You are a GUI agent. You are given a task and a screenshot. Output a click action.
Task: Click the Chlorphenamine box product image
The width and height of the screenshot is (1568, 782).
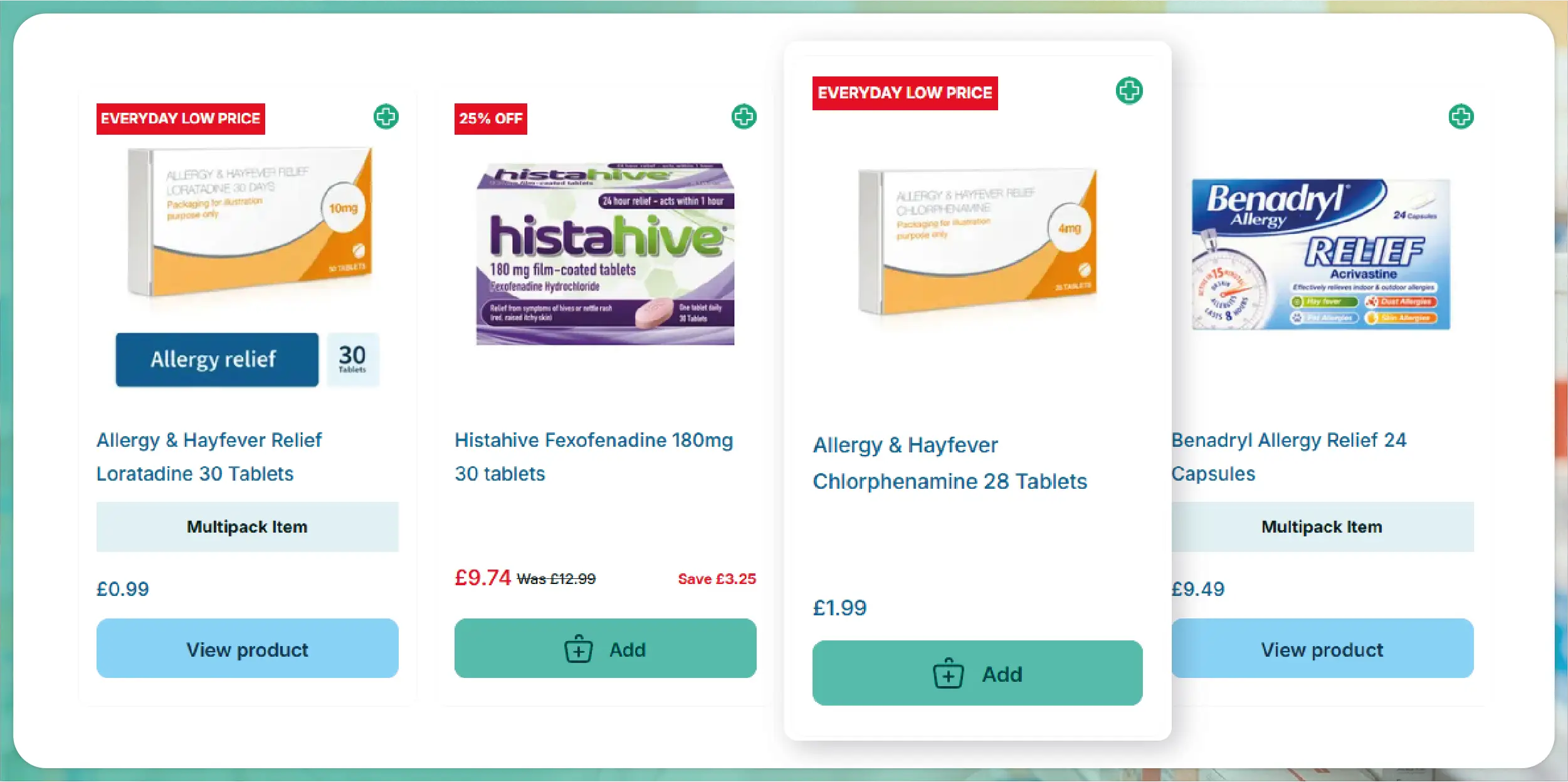[978, 241]
